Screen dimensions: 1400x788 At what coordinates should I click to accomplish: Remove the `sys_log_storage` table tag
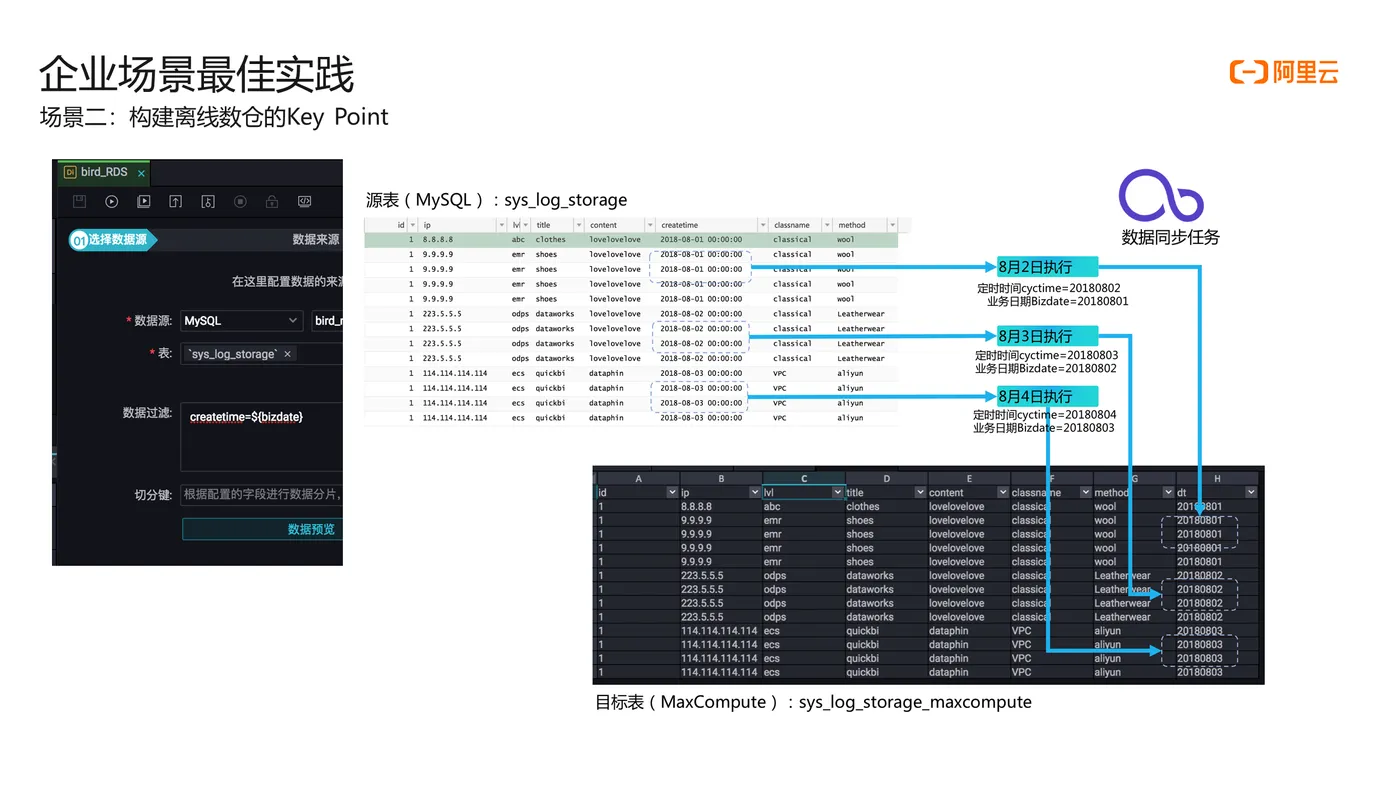[x=288, y=354]
